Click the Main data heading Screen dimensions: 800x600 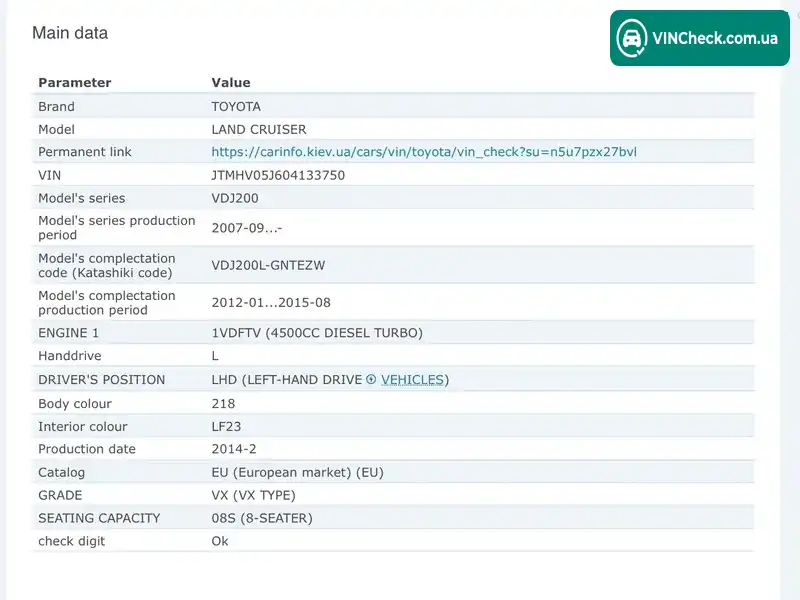click(70, 33)
